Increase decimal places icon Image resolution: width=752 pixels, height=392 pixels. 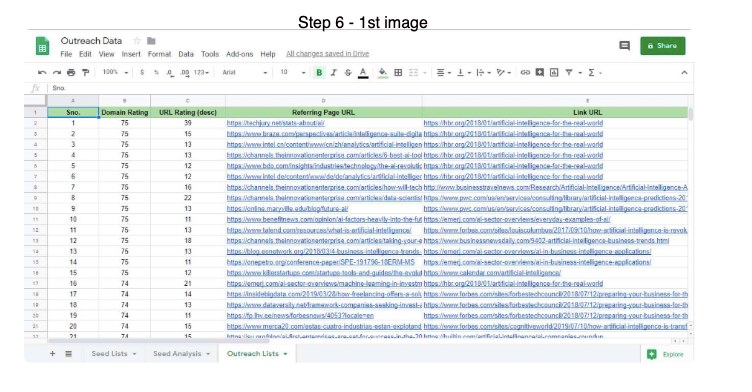pos(185,72)
